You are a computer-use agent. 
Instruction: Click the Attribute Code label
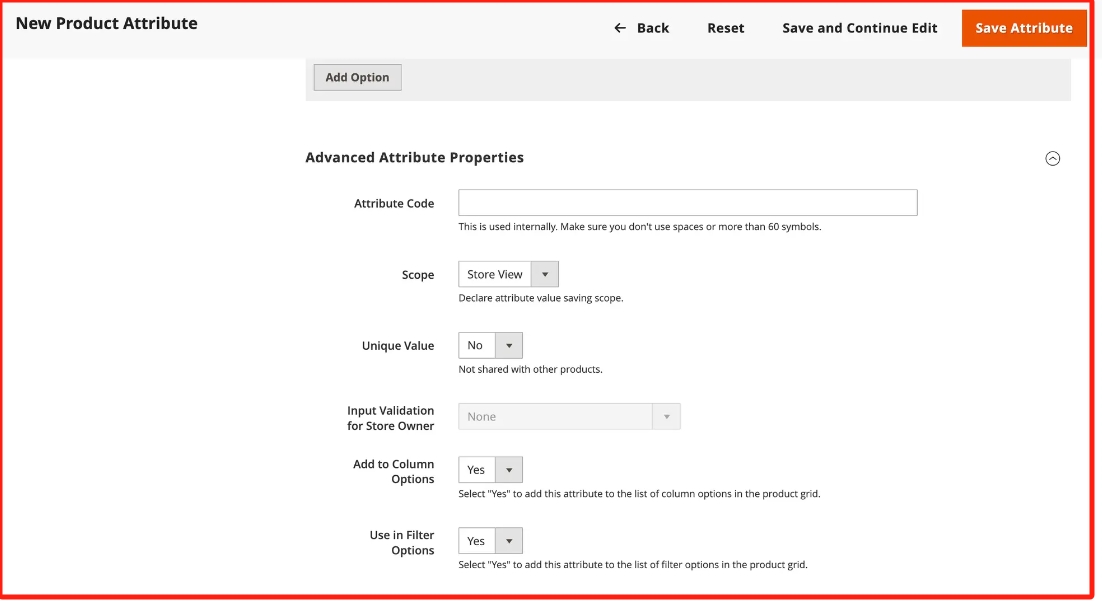pyautogui.click(x=394, y=204)
